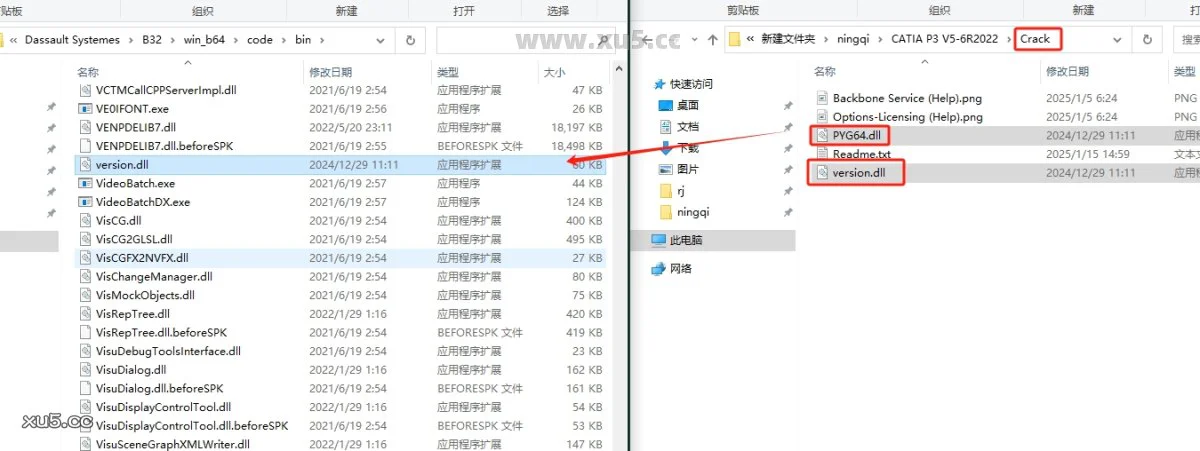Open 网络 (Network) in the navigation pane
This screenshot has width=1200, height=451.
(x=680, y=268)
